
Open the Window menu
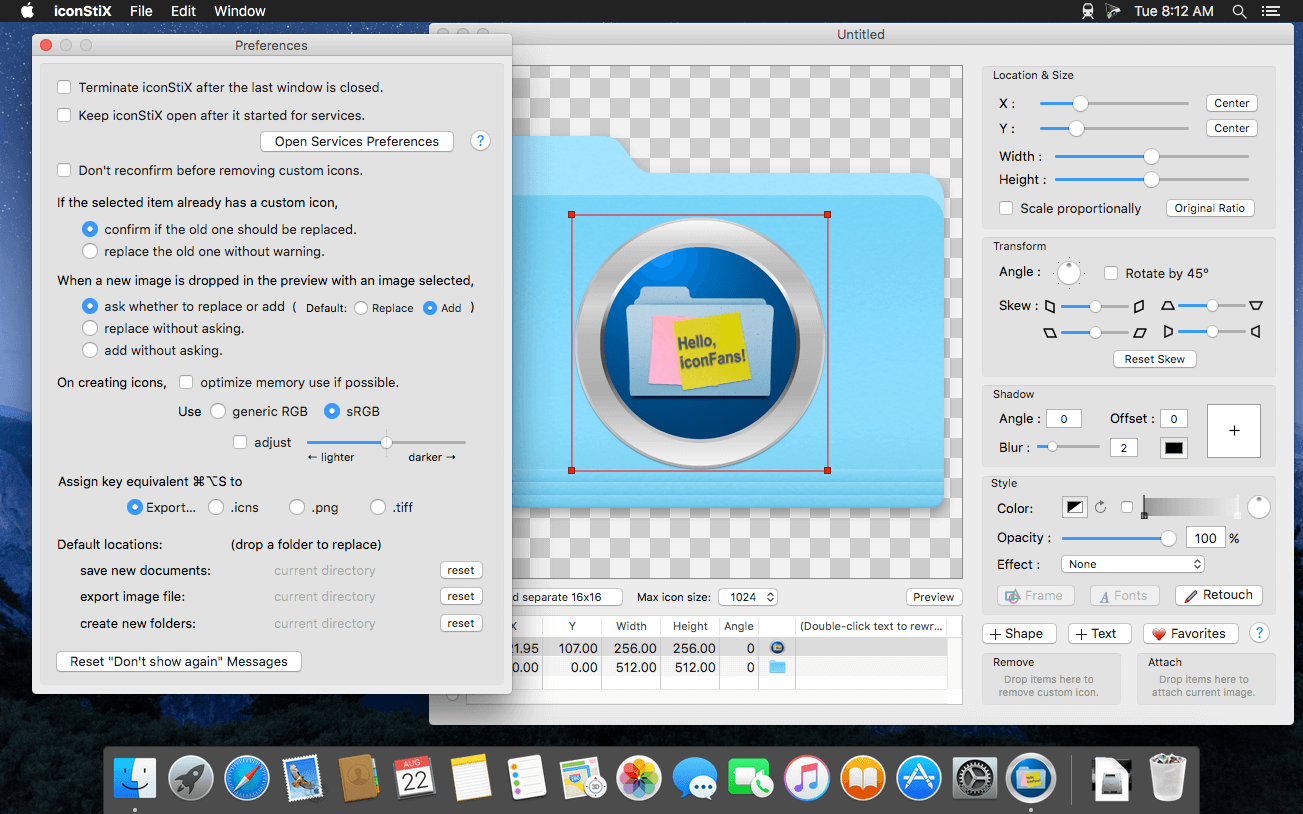pyautogui.click(x=240, y=11)
